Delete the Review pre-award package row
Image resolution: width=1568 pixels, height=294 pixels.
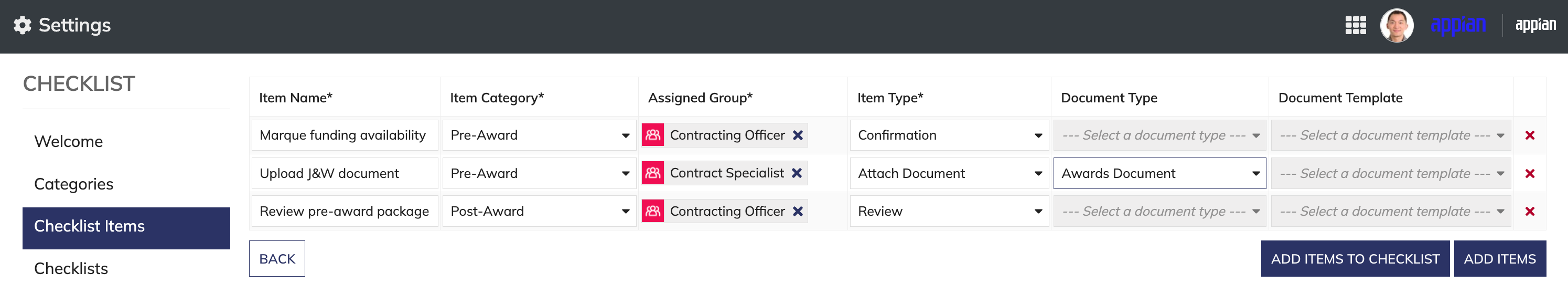pyautogui.click(x=1529, y=211)
